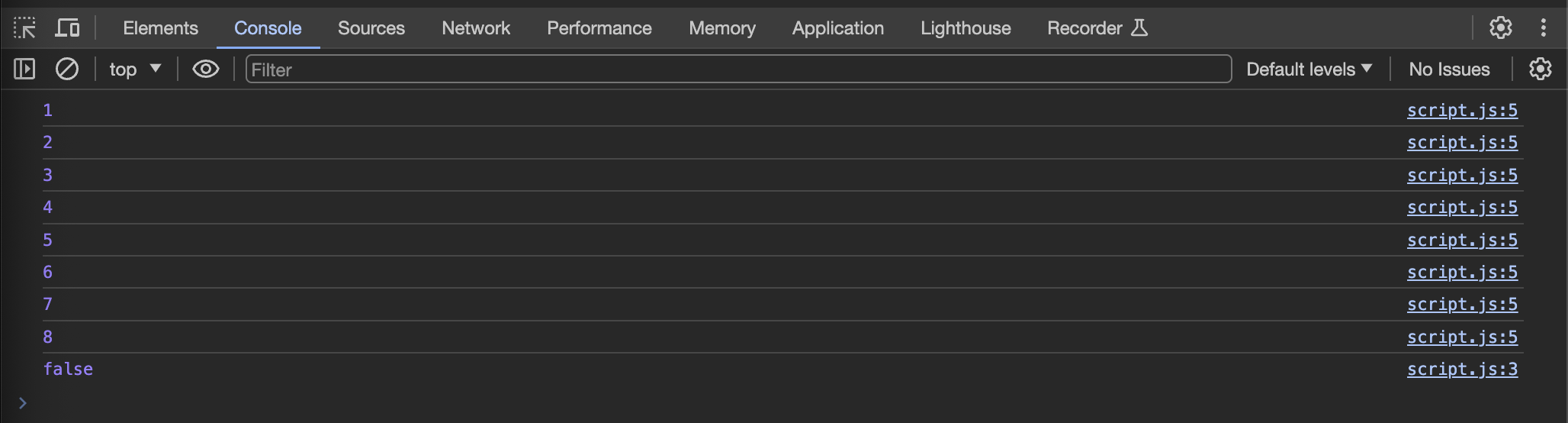This screenshot has height=423, width=1568.
Task: Toggle the console sidebar panel
Action: pos(24,69)
